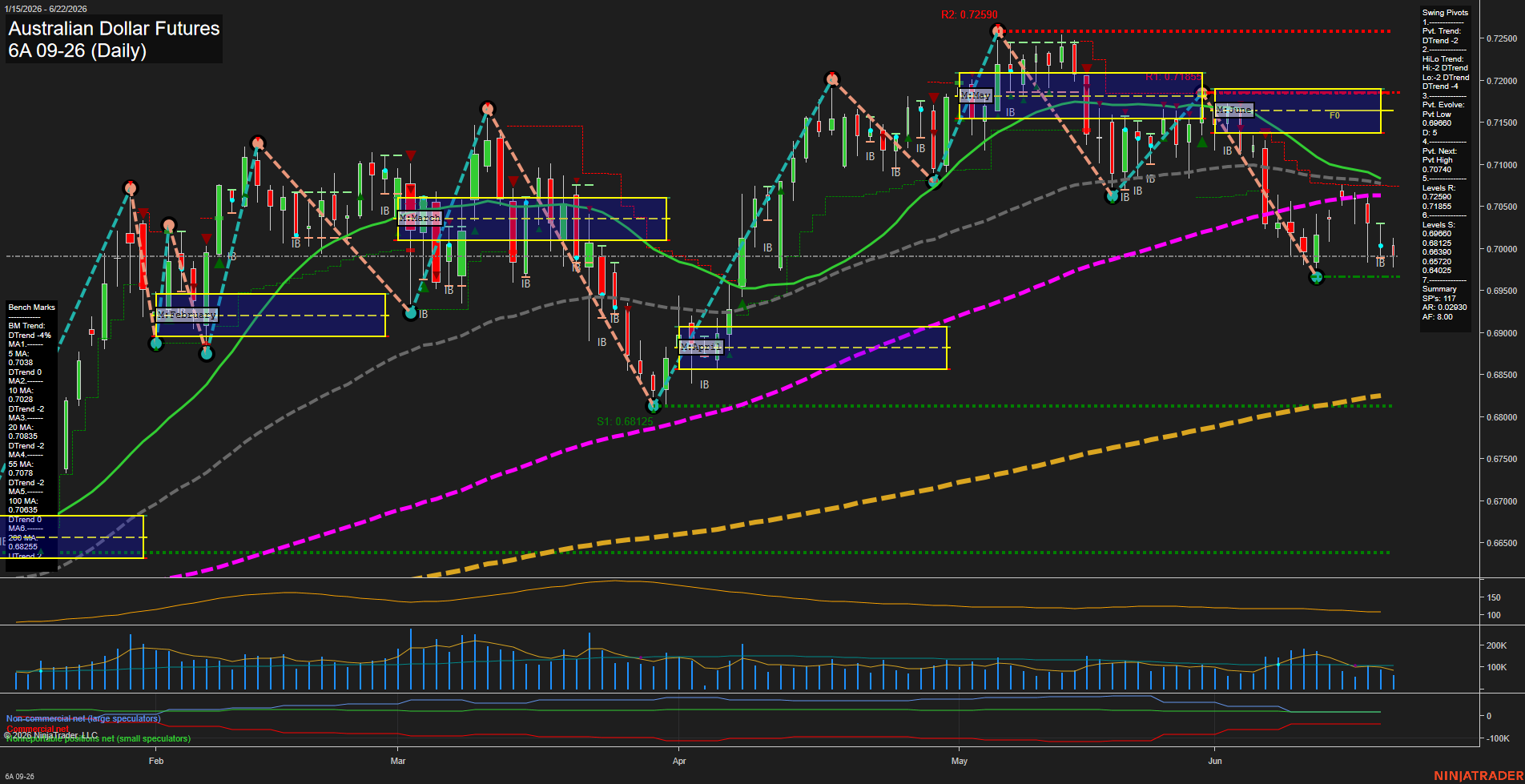Click the 0.69000 price axis label
The height and width of the screenshot is (784, 1525).
(1502, 333)
